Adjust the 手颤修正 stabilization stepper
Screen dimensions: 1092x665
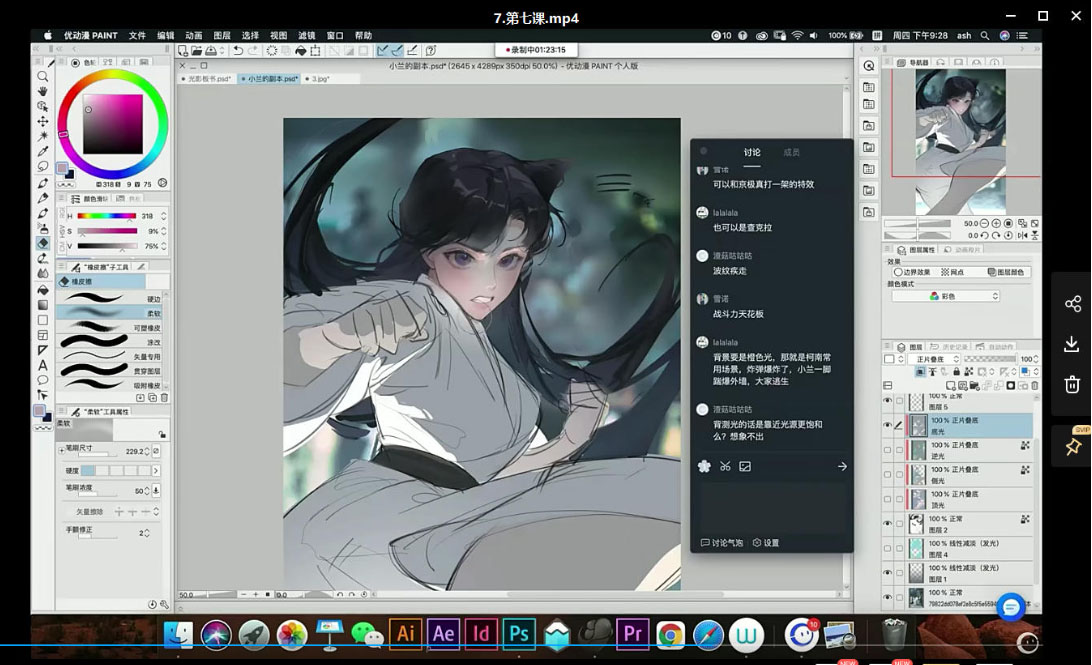click(147, 533)
